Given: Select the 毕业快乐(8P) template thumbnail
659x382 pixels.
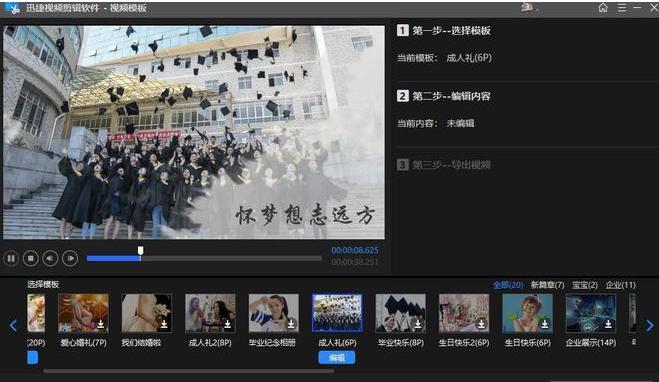Looking at the screenshot, I should pos(401,313).
